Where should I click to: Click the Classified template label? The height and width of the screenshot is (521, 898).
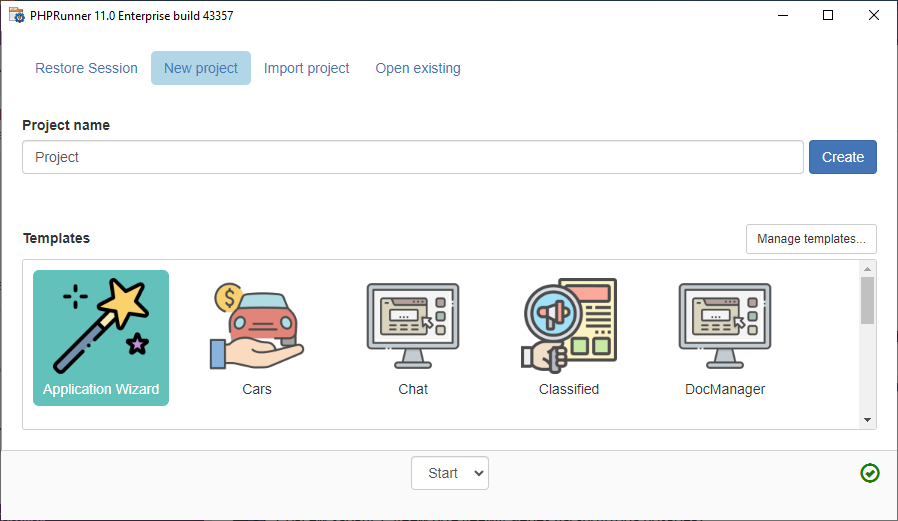click(569, 389)
